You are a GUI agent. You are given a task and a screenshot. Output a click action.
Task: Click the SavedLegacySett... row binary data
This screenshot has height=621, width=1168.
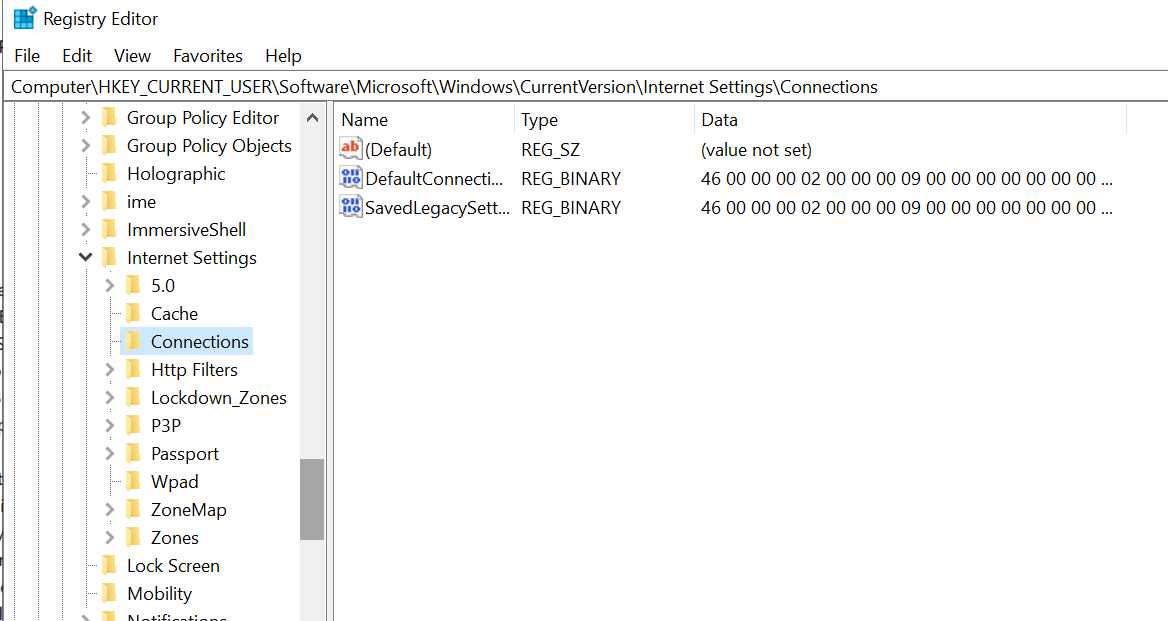point(907,208)
